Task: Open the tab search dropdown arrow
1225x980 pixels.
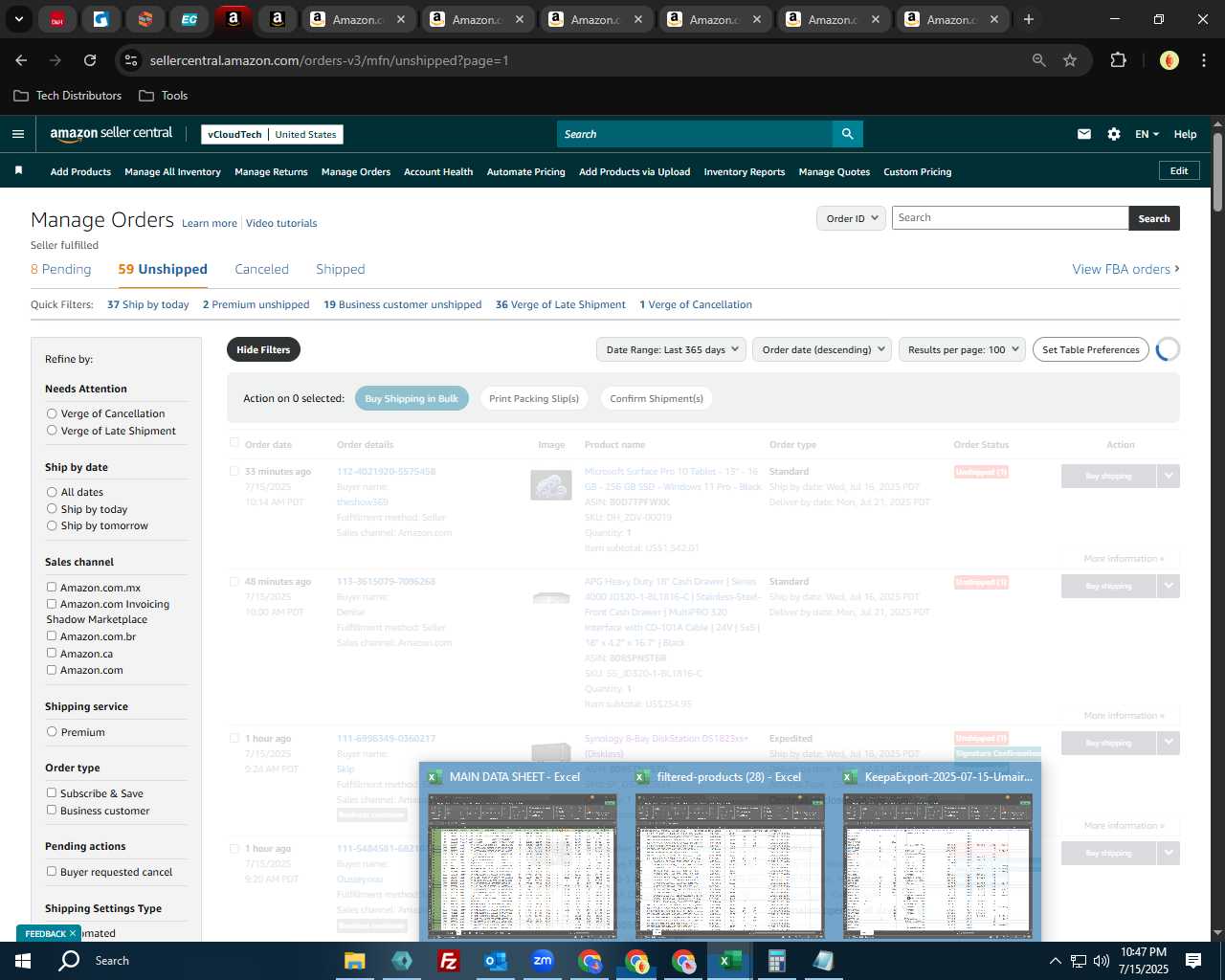Action: 18,19
